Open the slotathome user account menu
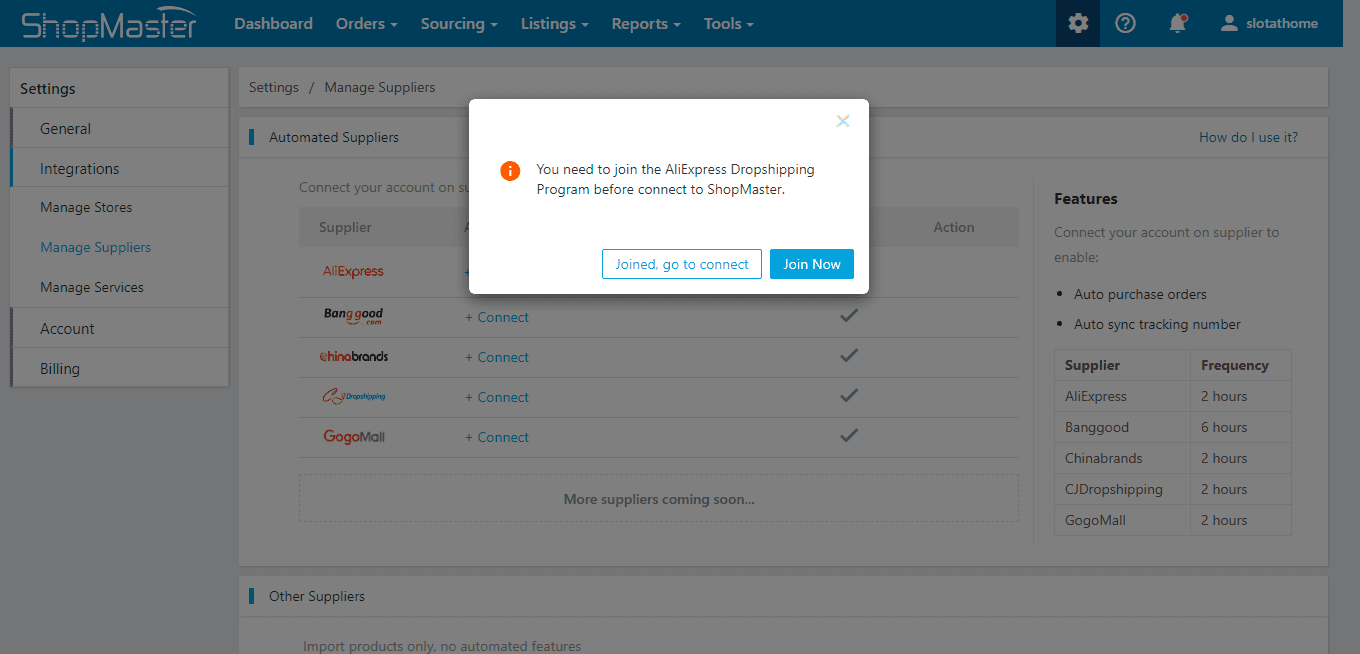The width and height of the screenshot is (1360, 654). [1269, 23]
